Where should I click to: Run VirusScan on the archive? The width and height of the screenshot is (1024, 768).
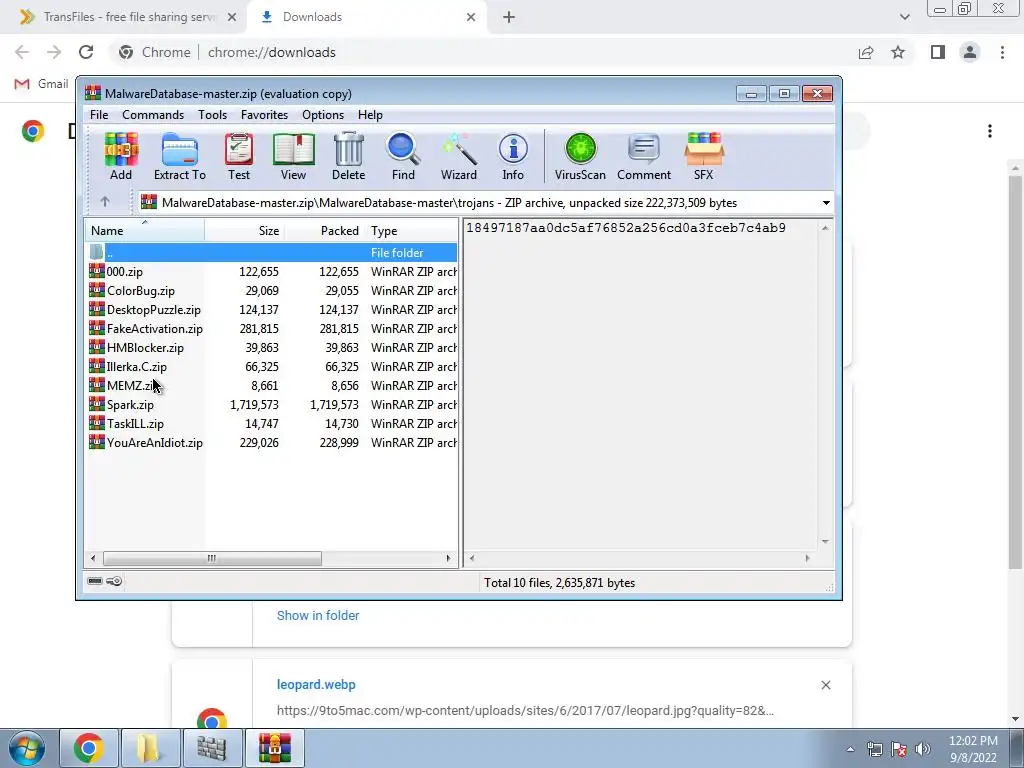click(x=580, y=157)
